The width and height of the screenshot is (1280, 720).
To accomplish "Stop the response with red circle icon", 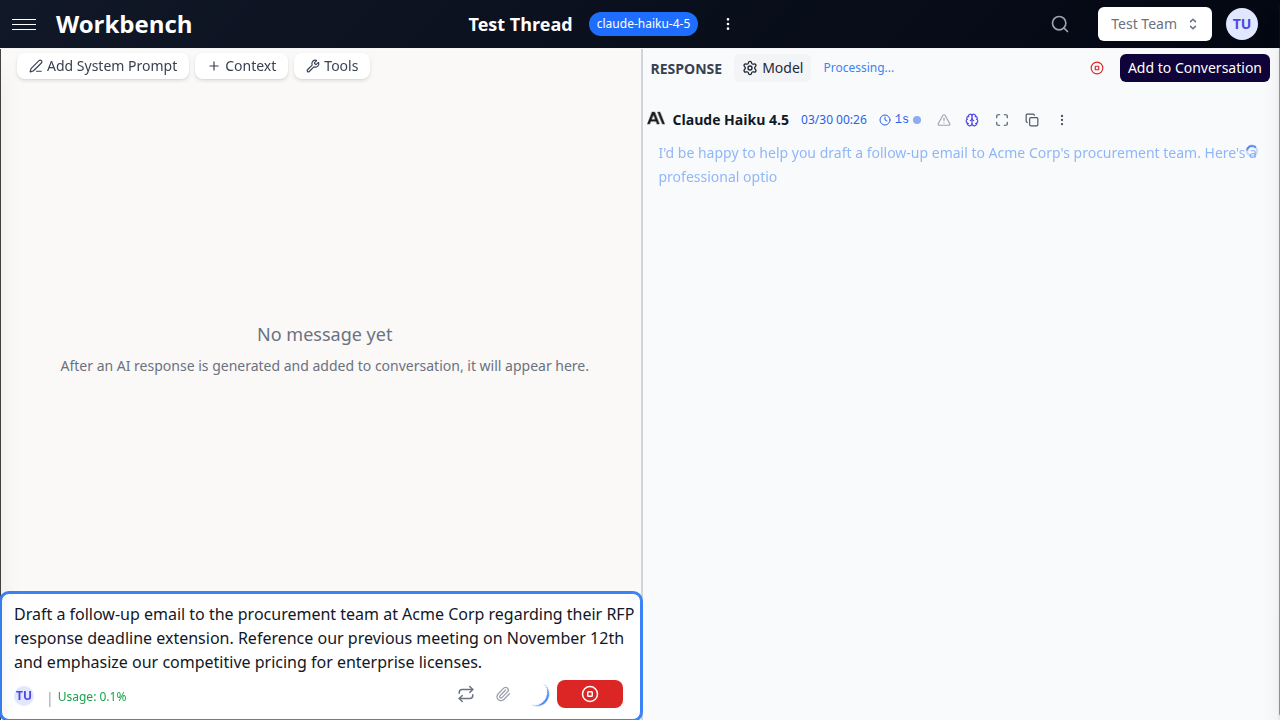I will pyautogui.click(x=1097, y=68).
